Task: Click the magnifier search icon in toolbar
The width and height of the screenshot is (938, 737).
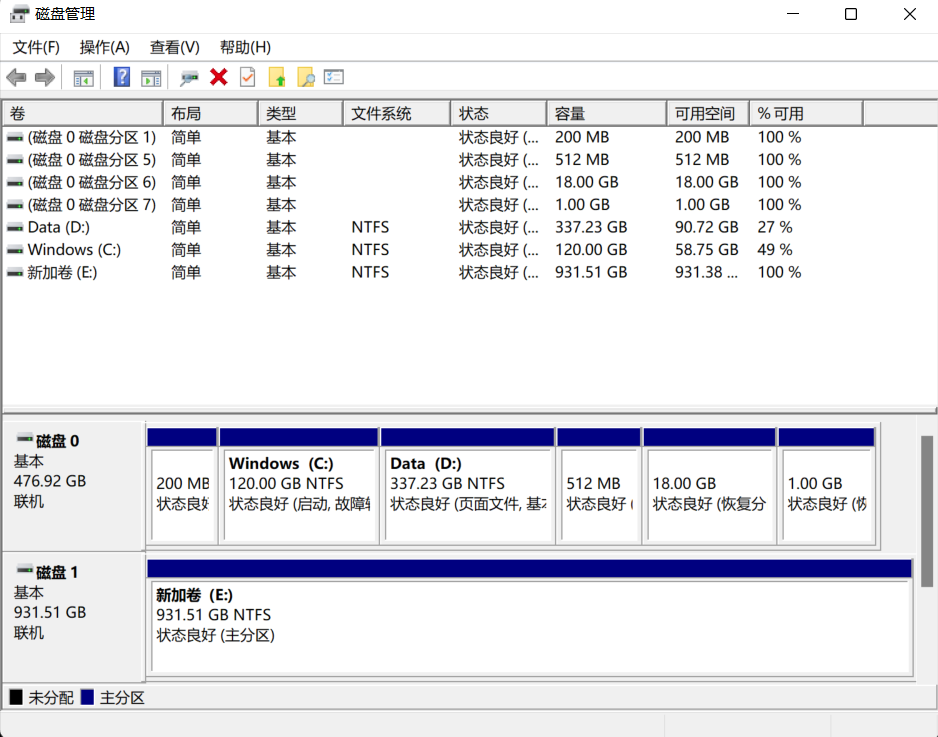Action: (306, 77)
